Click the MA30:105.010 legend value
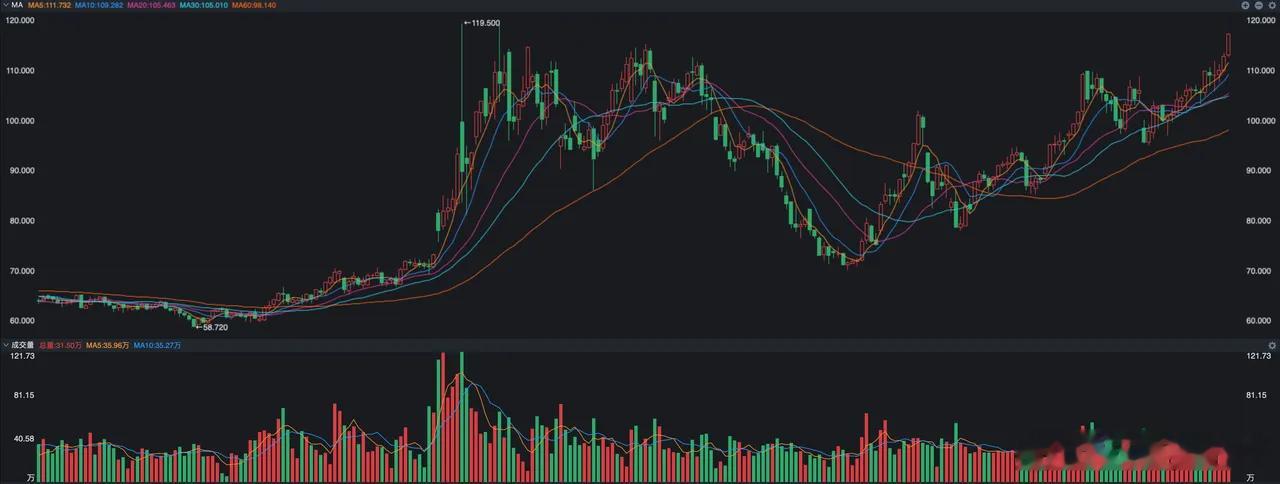Screen dimensions: 1280x484 (204, 5)
